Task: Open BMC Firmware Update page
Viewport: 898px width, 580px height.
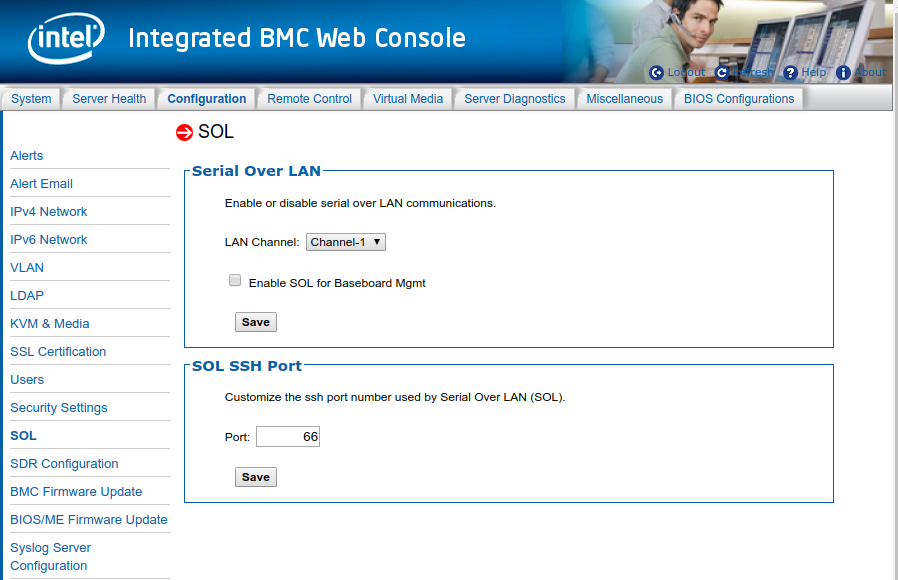Action: pyautogui.click(x=76, y=491)
